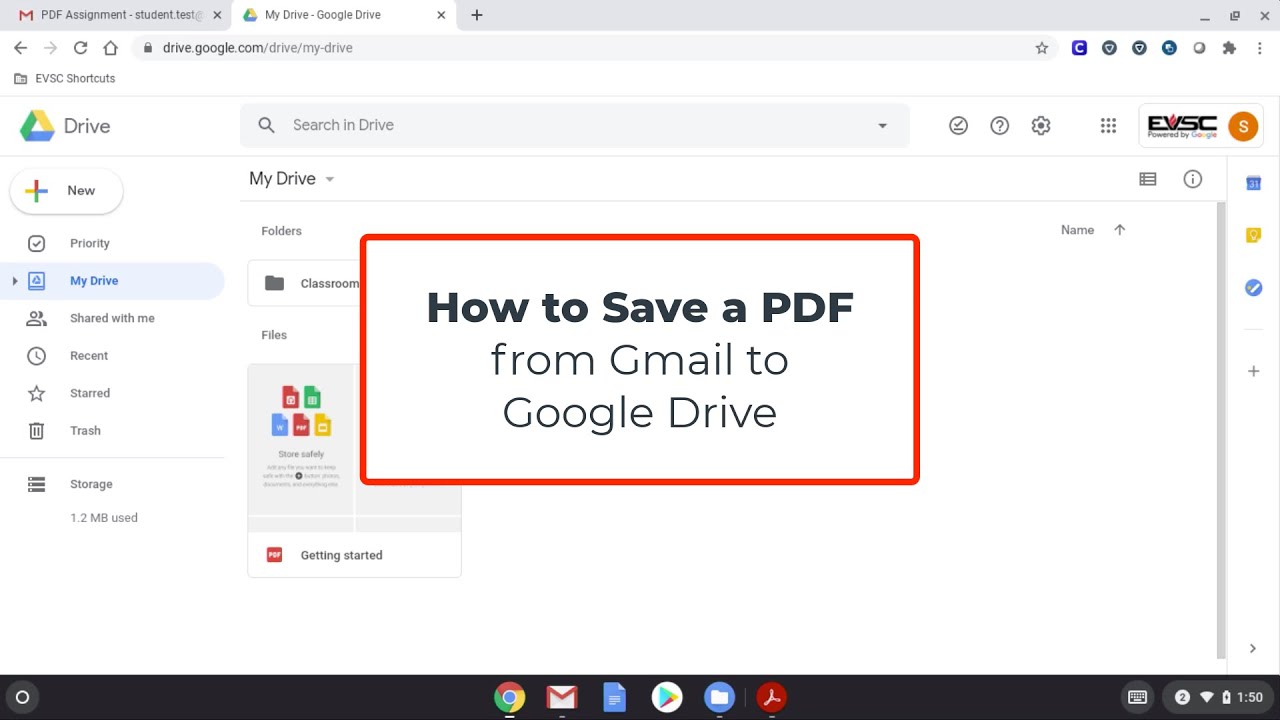Open Play Store from the shelf
1280x720 pixels.
[667, 697]
